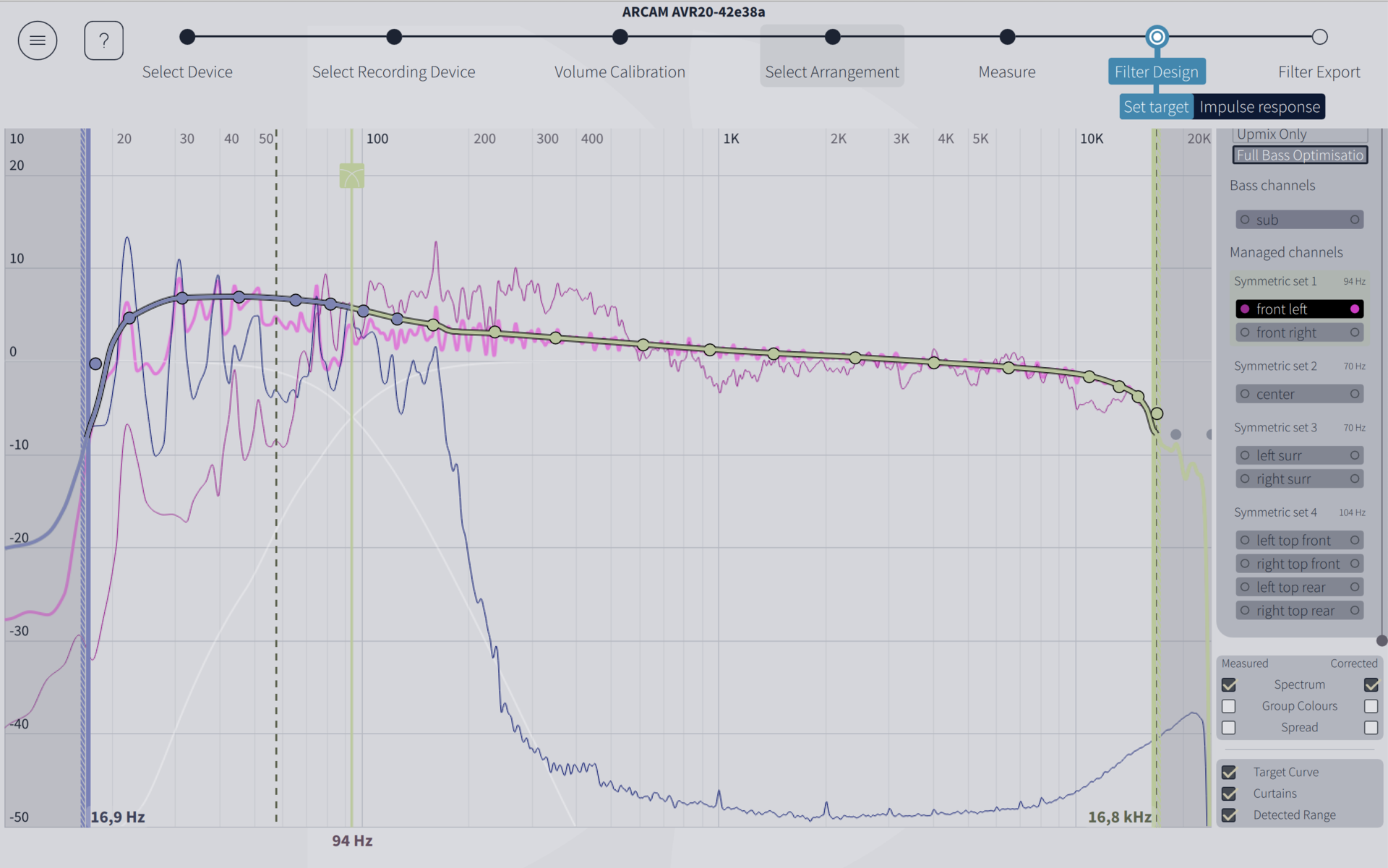This screenshot has height=868, width=1388.
Task: Click the Filter Export step circle
Action: tap(1319, 37)
